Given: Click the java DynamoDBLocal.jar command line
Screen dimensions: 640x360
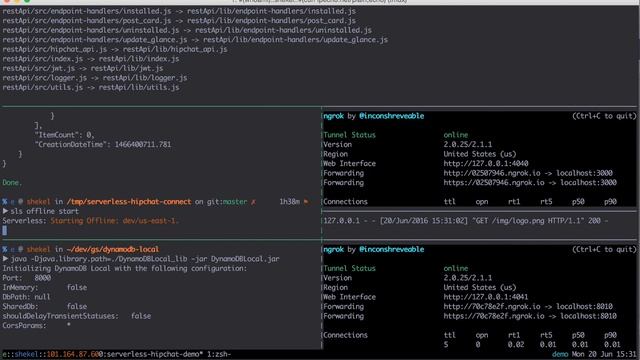Looking at the screenshot, I should pyautogui.click(x=145, y=259).
